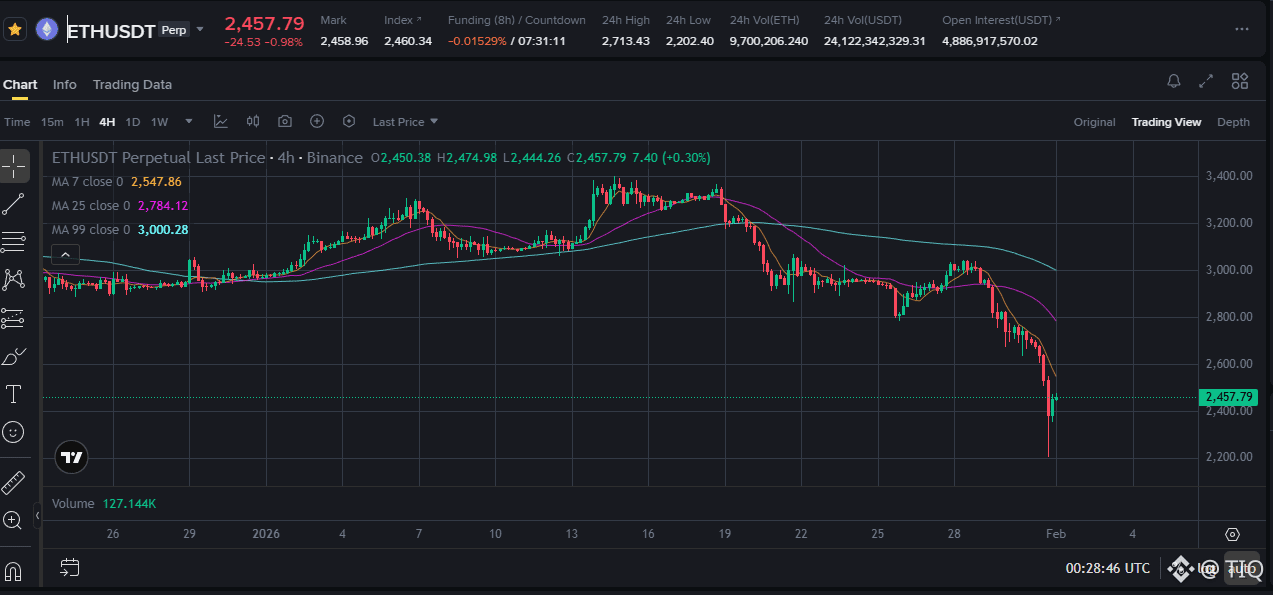Select the 1W timeframe

coord(159,122)
